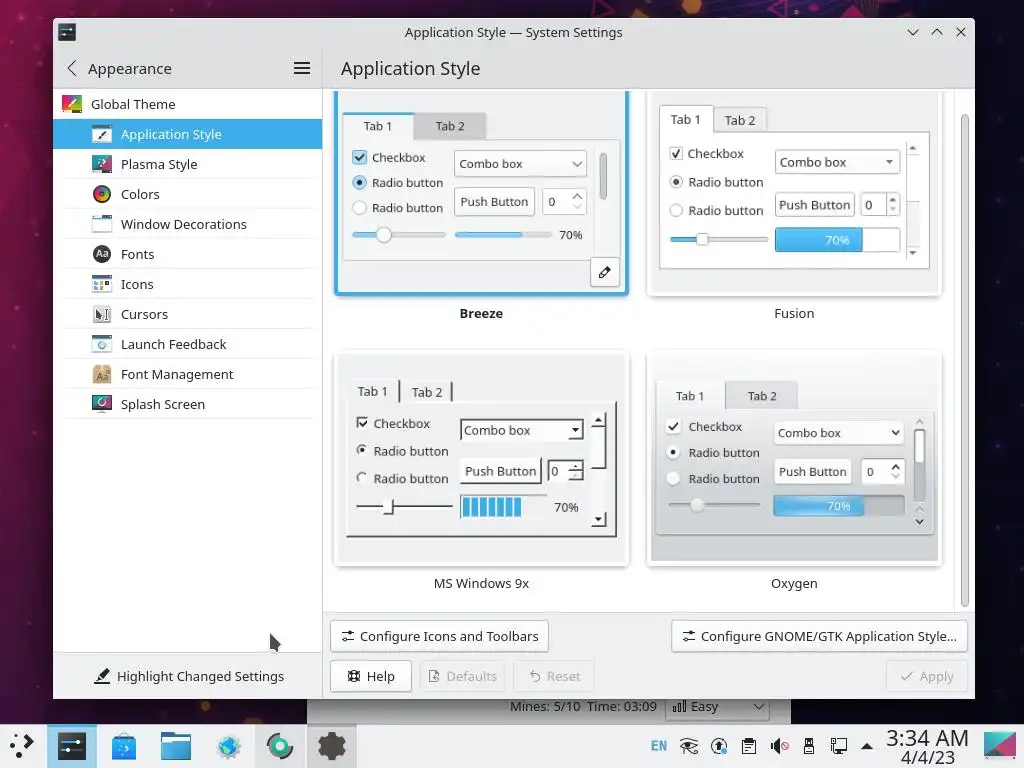Viewport: 1024px width, 768px height.
Task: Click the Splash Screen icon
Action: 102,404
